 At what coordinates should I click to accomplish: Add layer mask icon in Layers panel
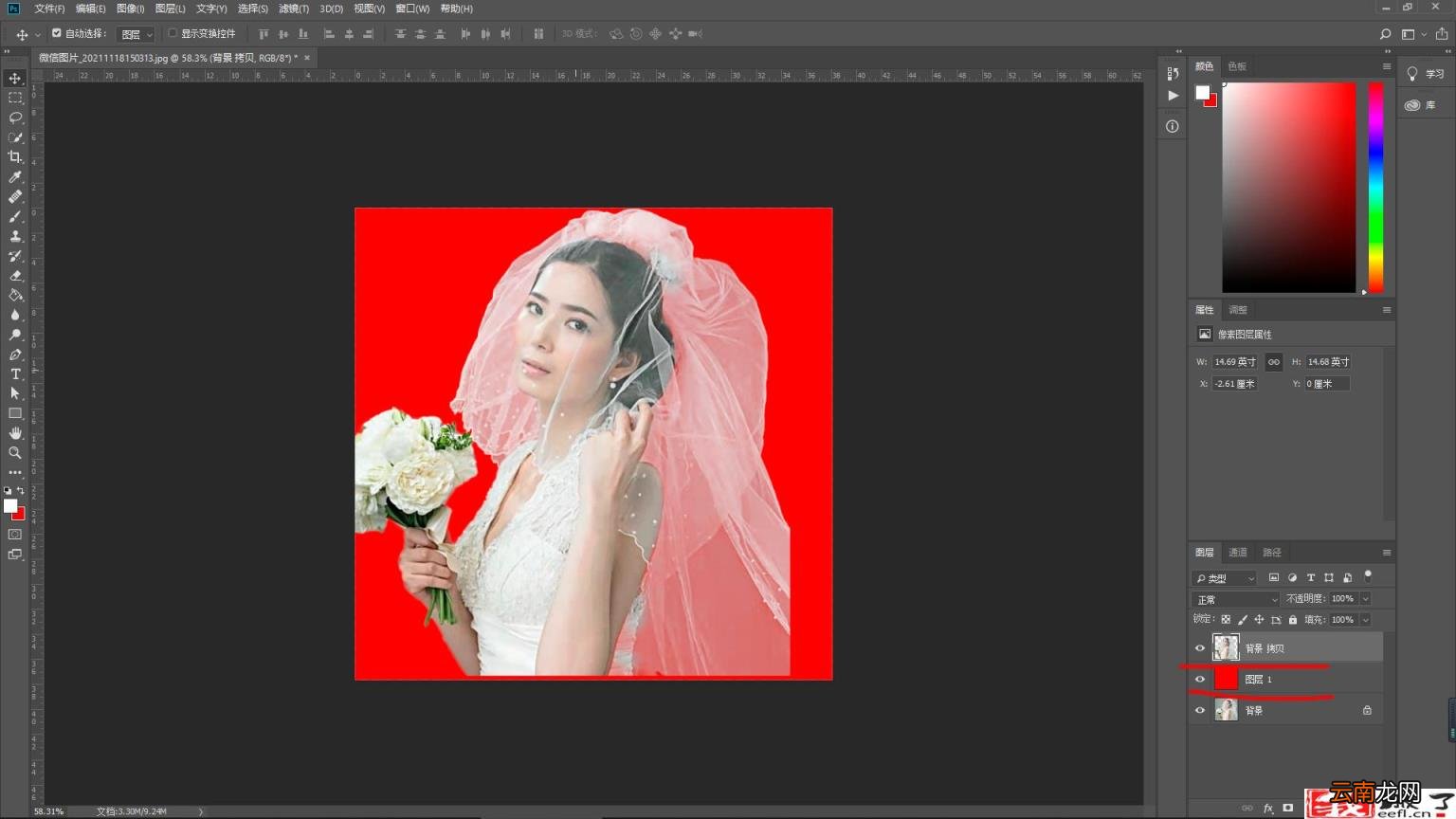pos(1287,809)
